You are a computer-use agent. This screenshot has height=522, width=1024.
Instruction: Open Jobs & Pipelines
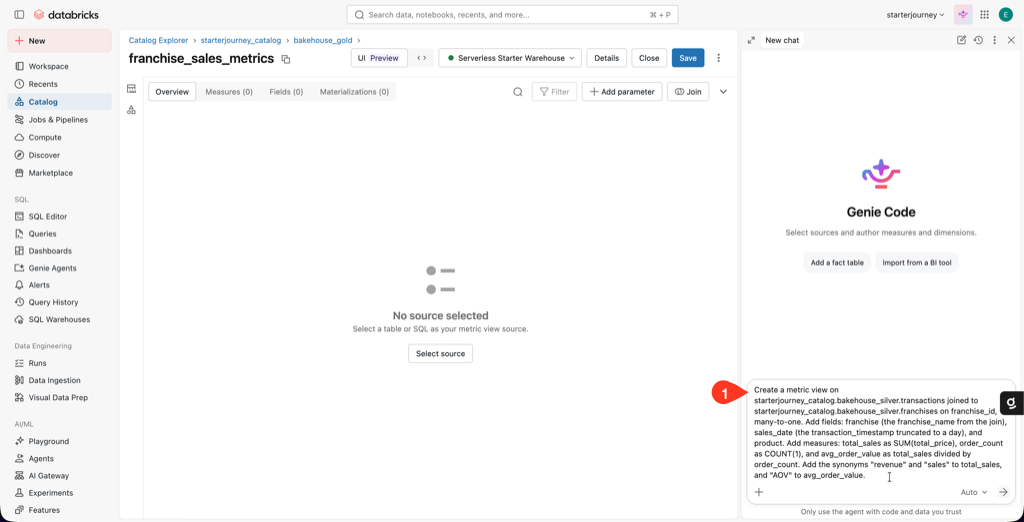[59, 120]
